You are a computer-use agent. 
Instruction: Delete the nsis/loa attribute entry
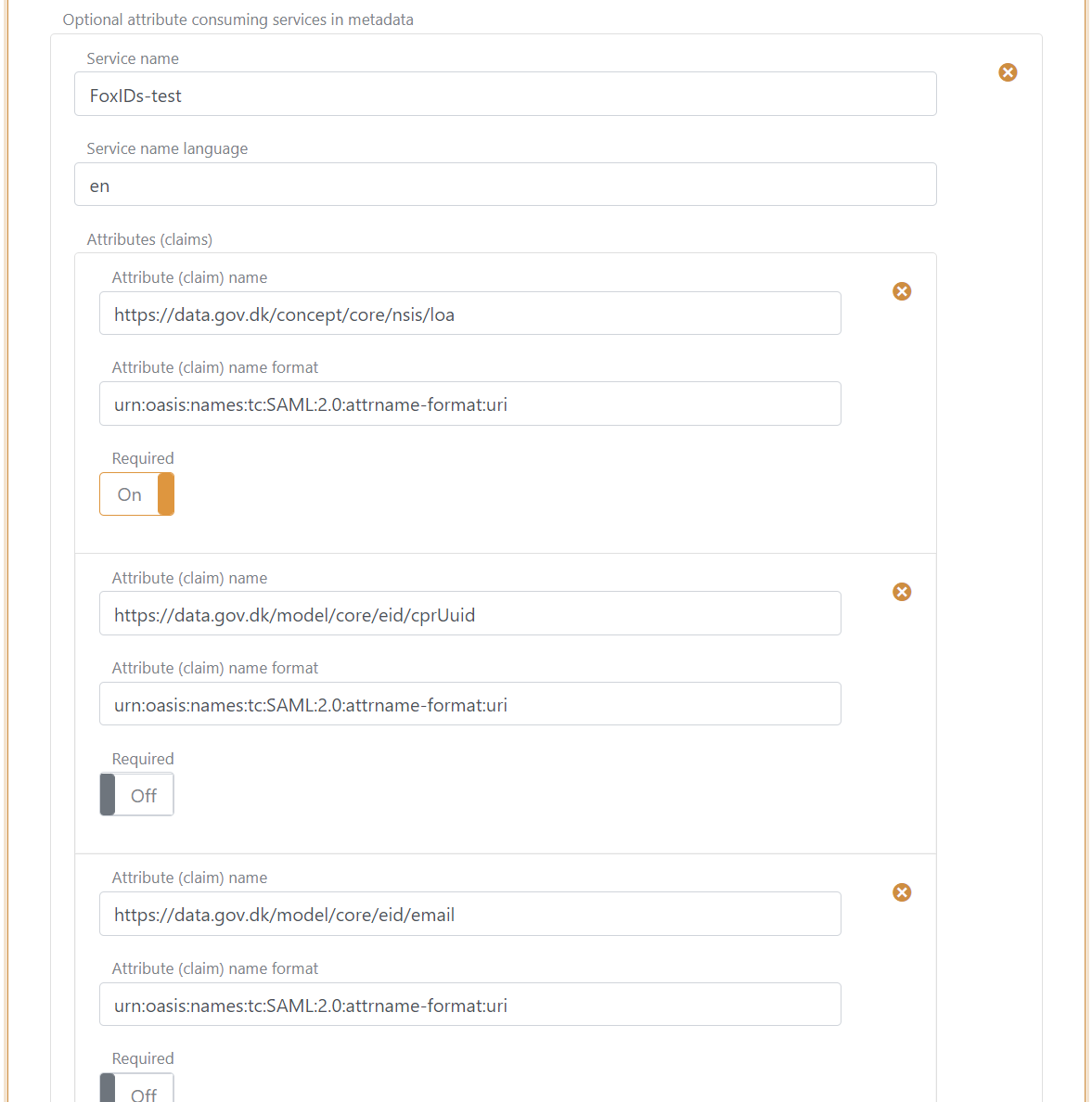(901, 291)
